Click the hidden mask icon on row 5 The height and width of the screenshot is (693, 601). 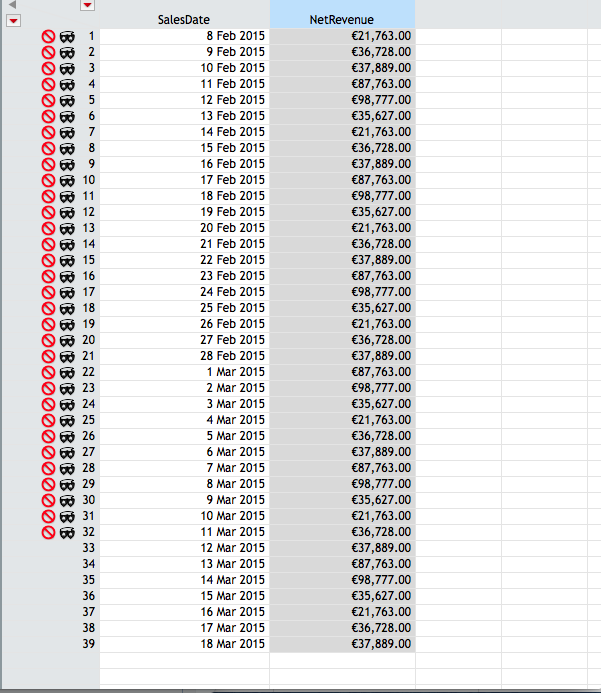[x=67, y=101]
